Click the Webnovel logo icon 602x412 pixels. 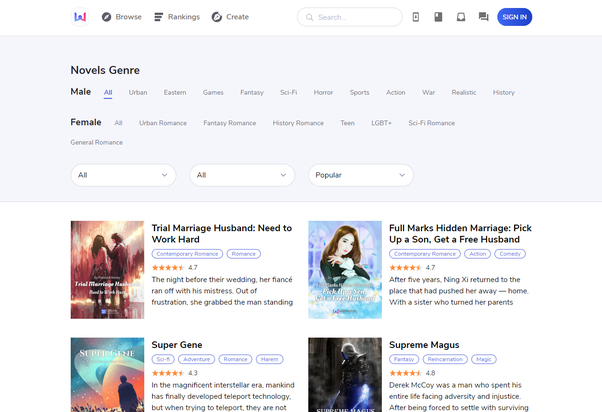pyautogui.click(x=80, y=17)
